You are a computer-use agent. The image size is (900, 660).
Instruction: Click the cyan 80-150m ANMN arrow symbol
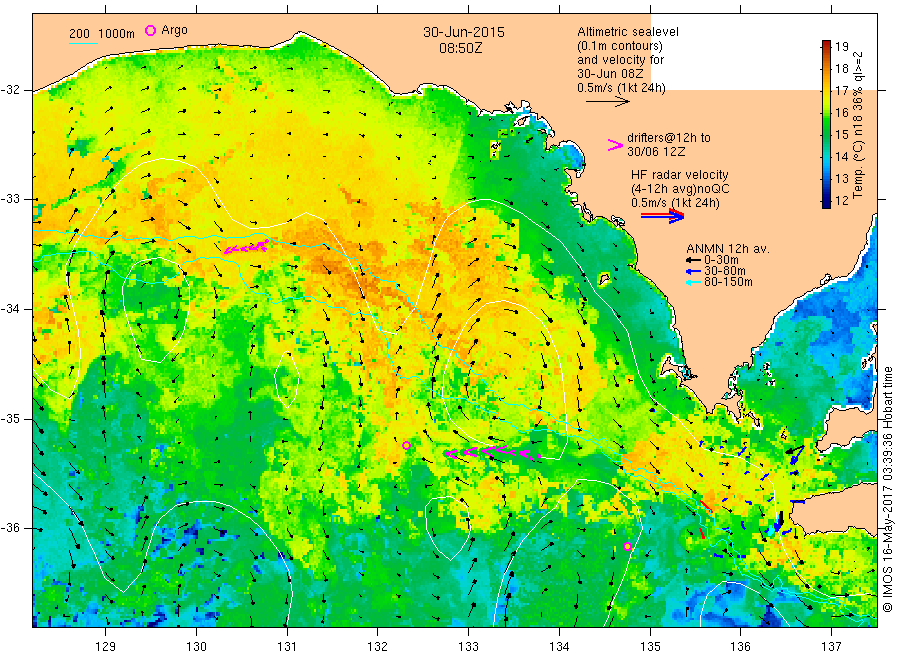(x=693, y=282)
